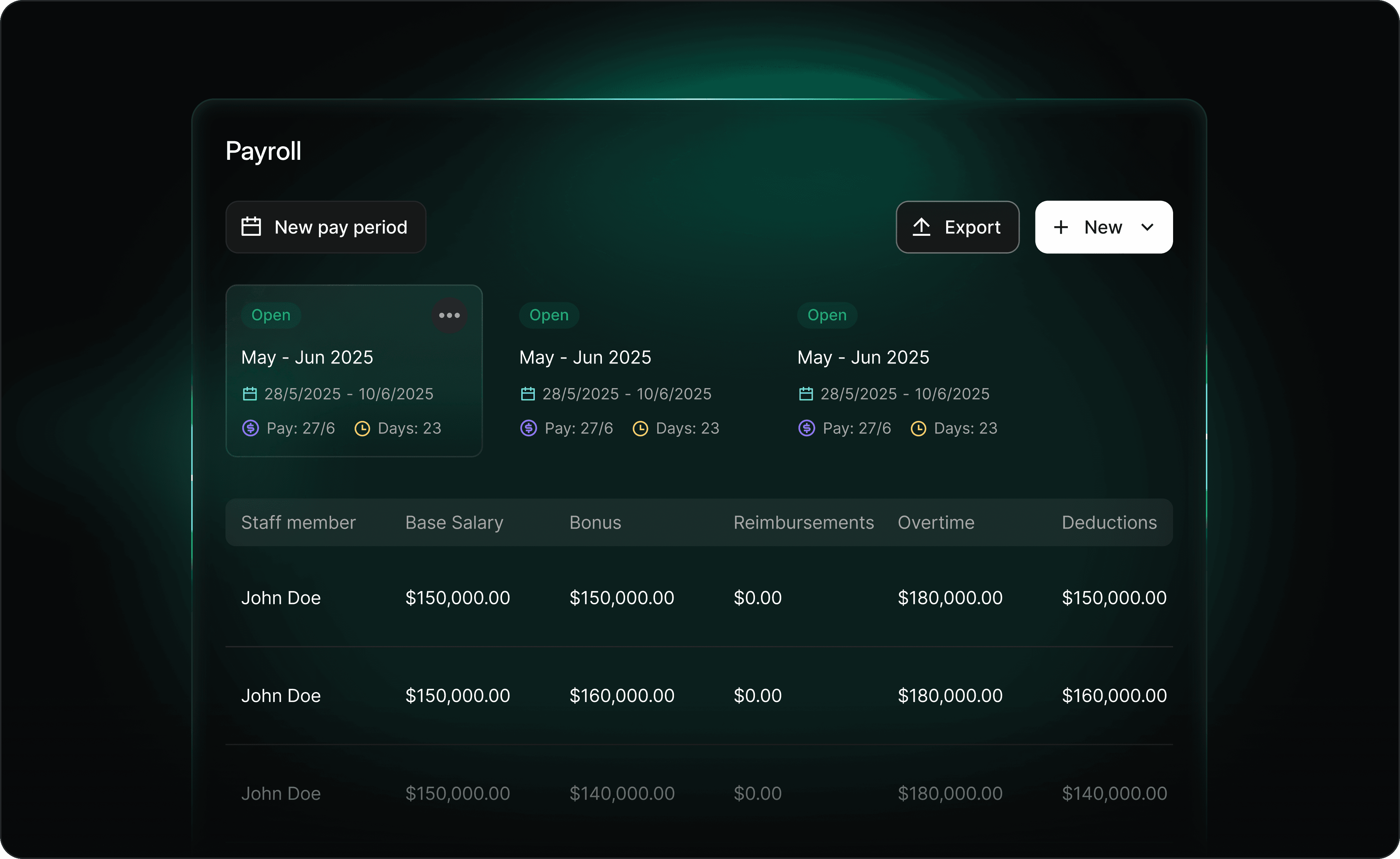This screenshot has width=1400, height=859.
Task: Create a New pay period
Action: (326, 227)
